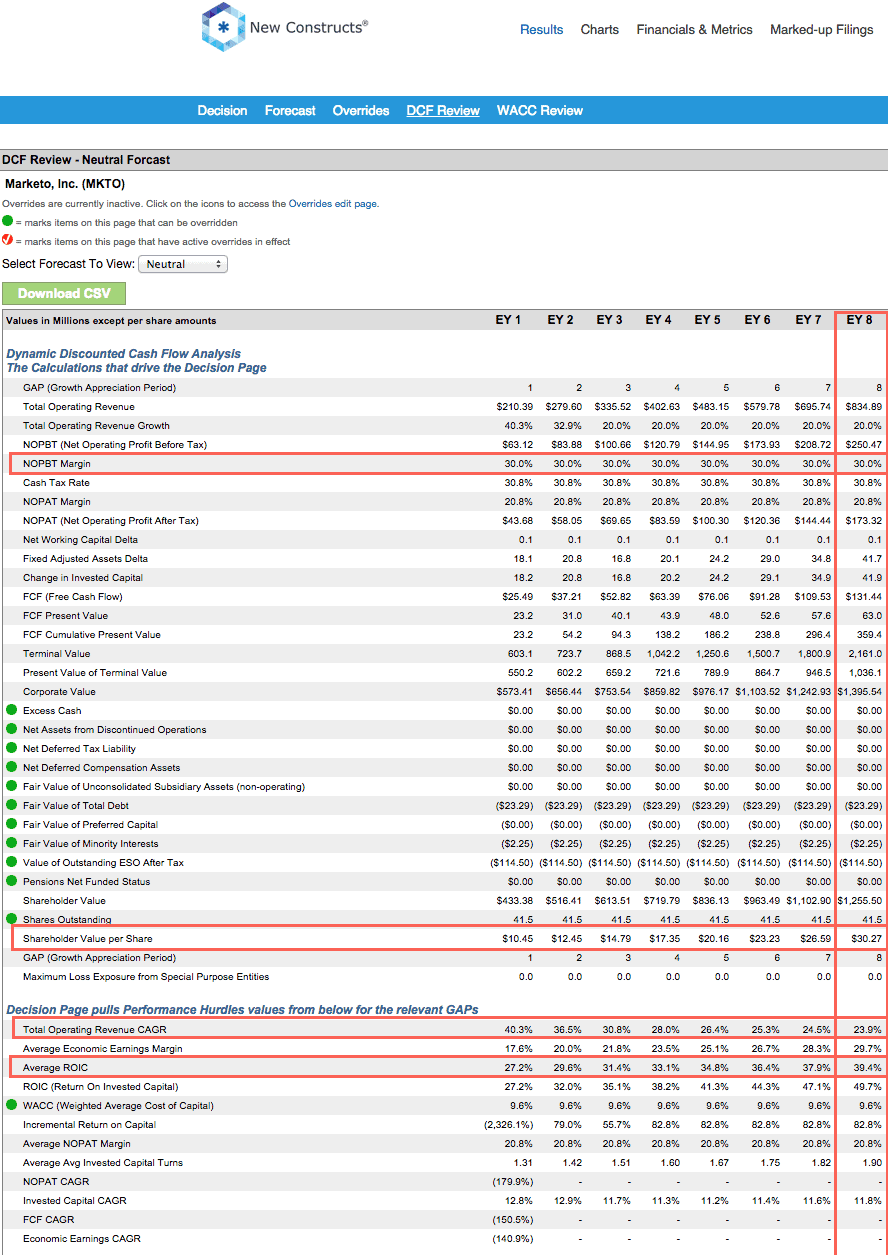Click the DCF Review - Neutral Forcast title
888x1255 pixels.
coord(86,160)
